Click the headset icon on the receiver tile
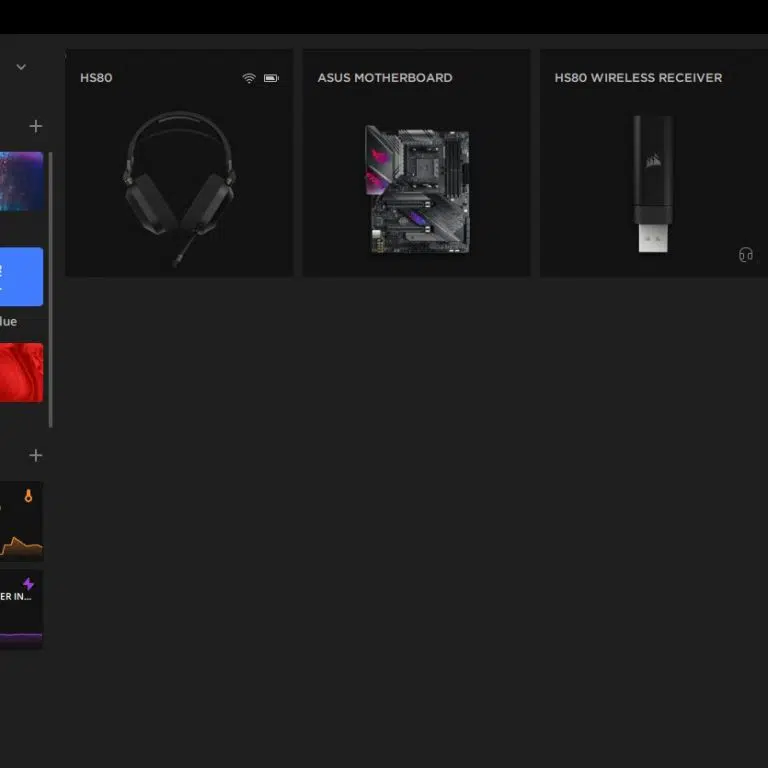This screenshot has width=768, height=768. click(x=745, y=255)
